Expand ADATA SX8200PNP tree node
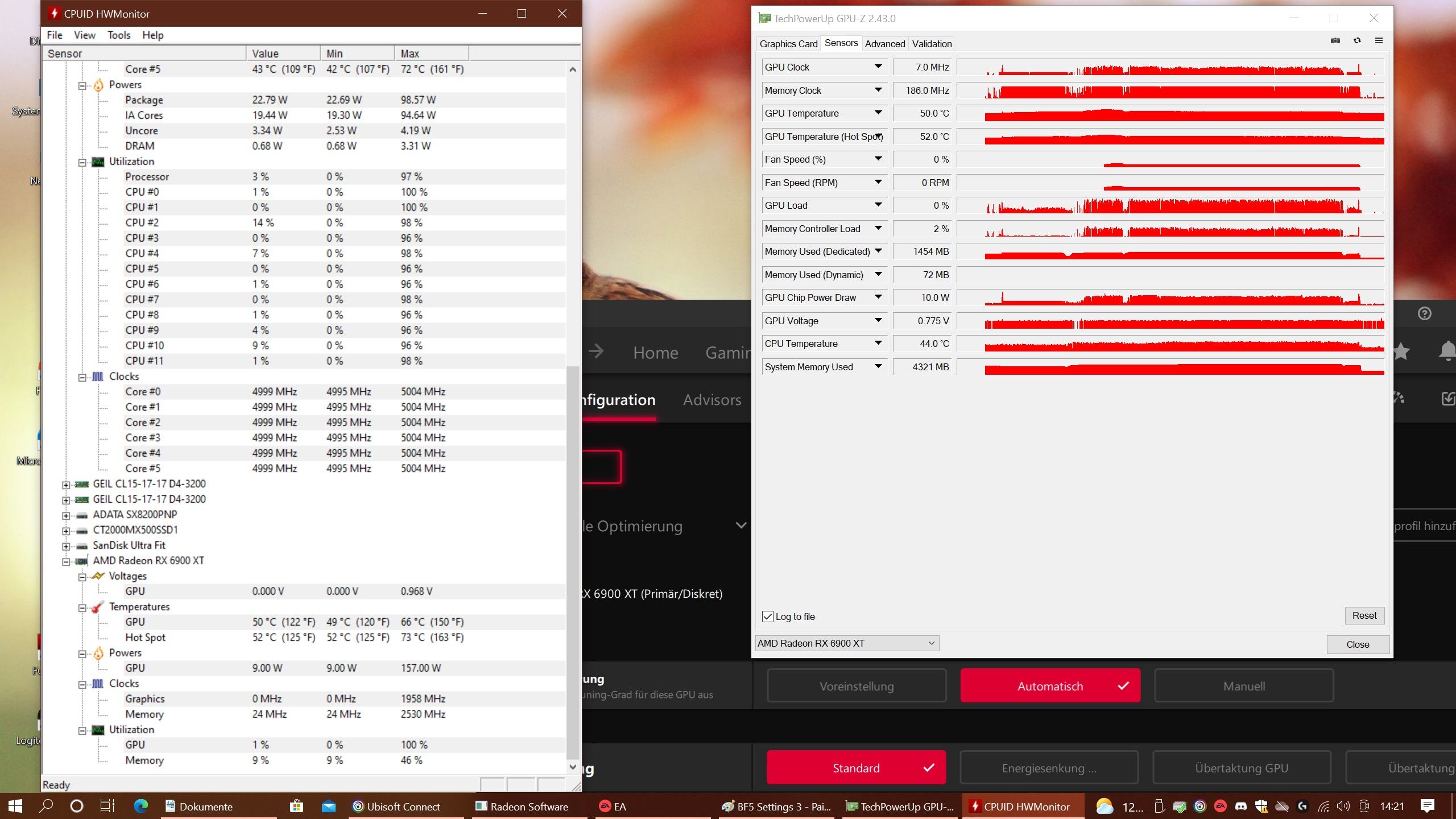The height and width of the screenshot is (819, 1456). point(66,515)
